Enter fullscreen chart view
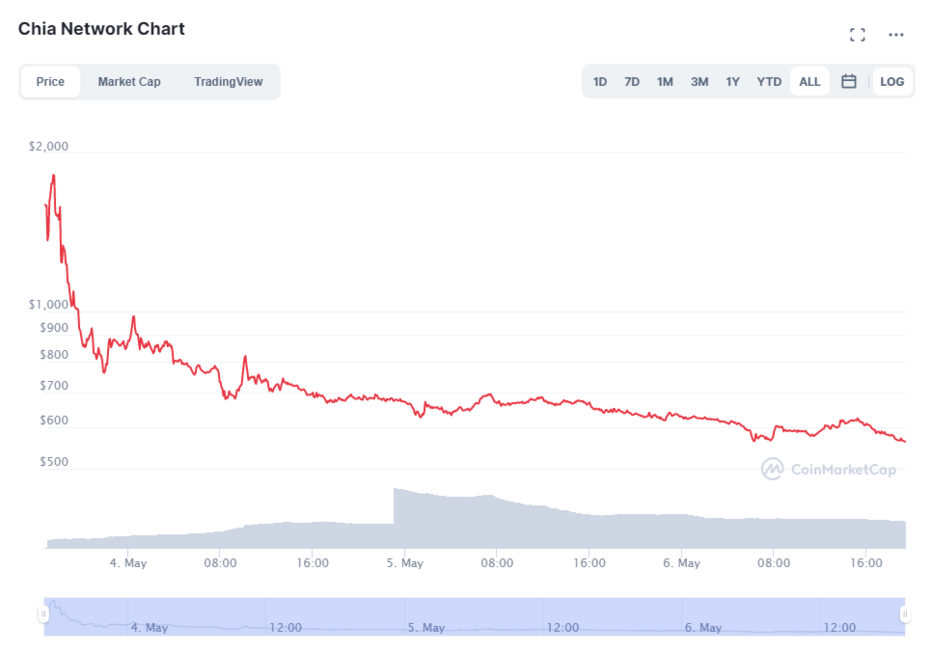930x652 pixels. [x=857, y=35]
